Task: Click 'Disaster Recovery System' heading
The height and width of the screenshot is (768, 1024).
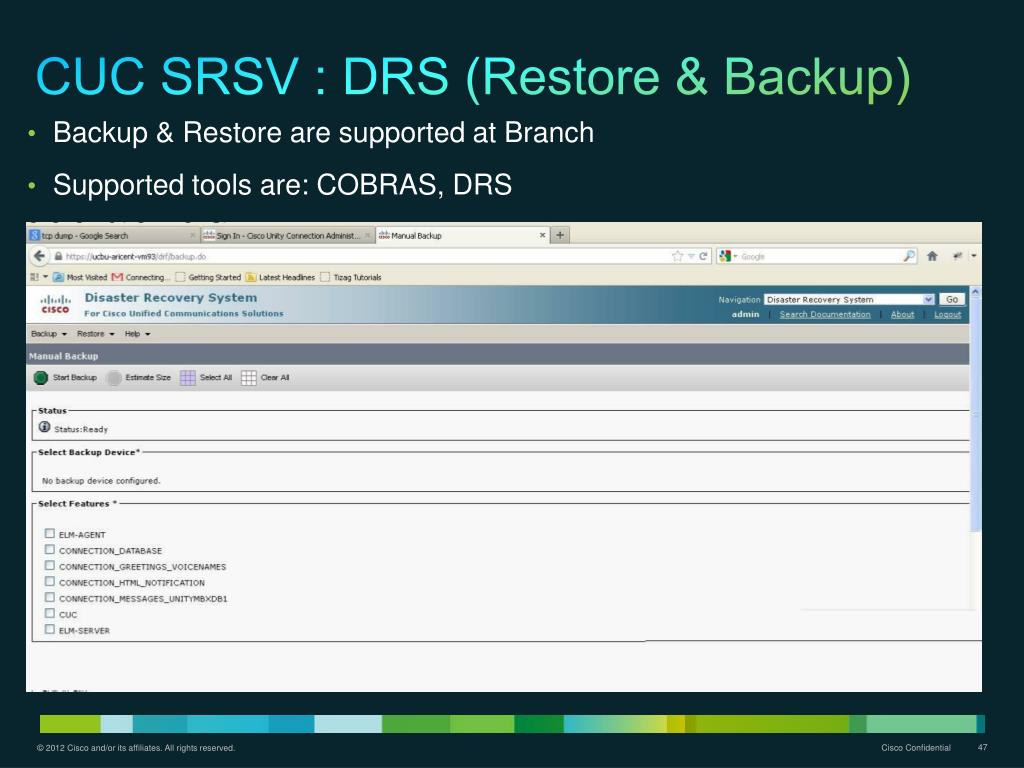Action: [x=171, y=297]
